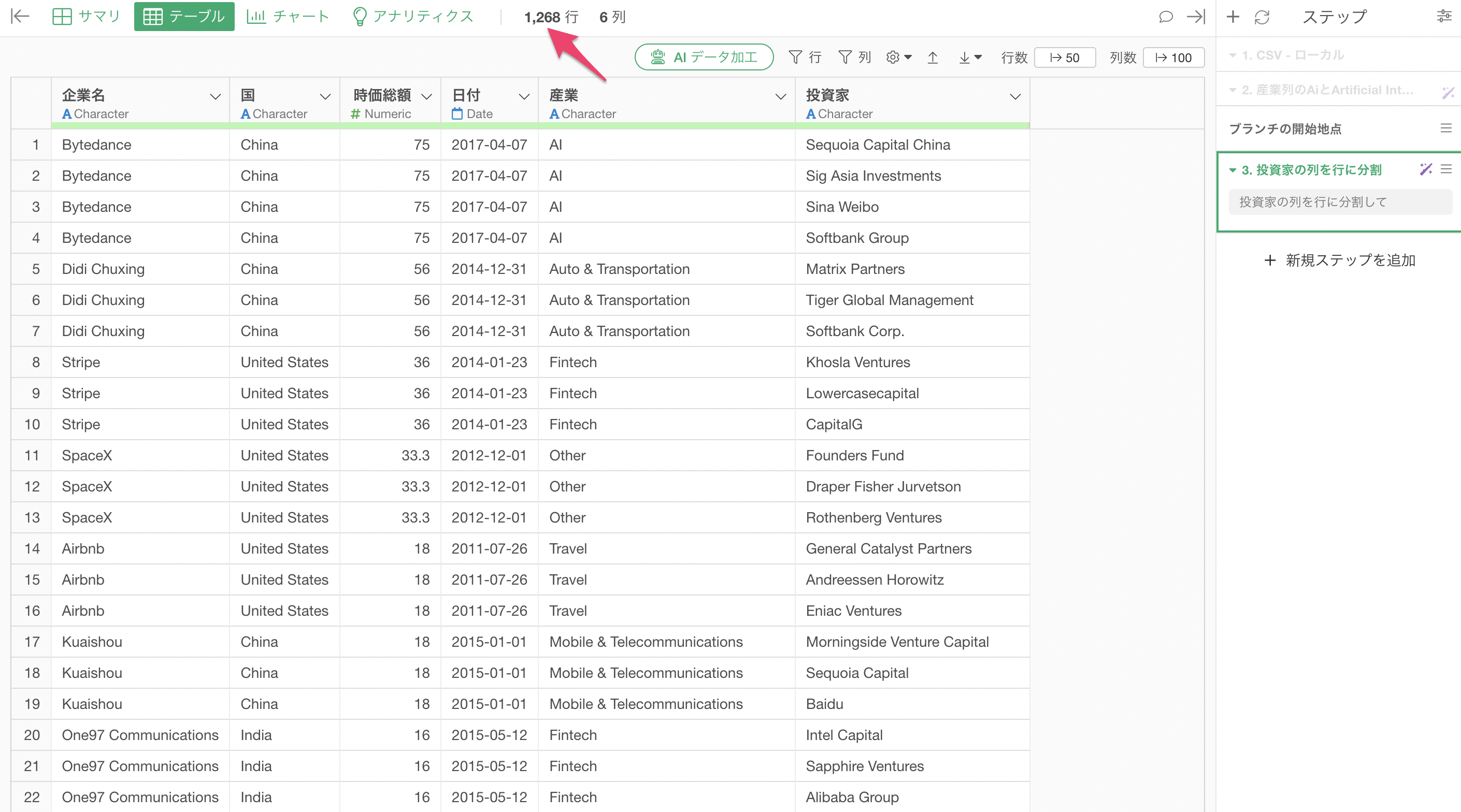Click the row filter funnel icon
This screenshot has height=812, width=1461.
pyautogui.click(x=795, y=57)
